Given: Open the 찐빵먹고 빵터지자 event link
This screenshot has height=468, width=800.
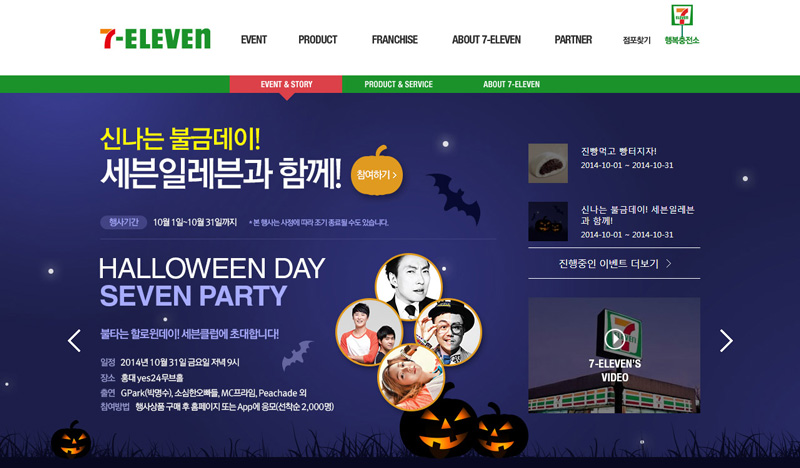Looking at the screenshot, I should pyautogui.click(x=618, y=152).
